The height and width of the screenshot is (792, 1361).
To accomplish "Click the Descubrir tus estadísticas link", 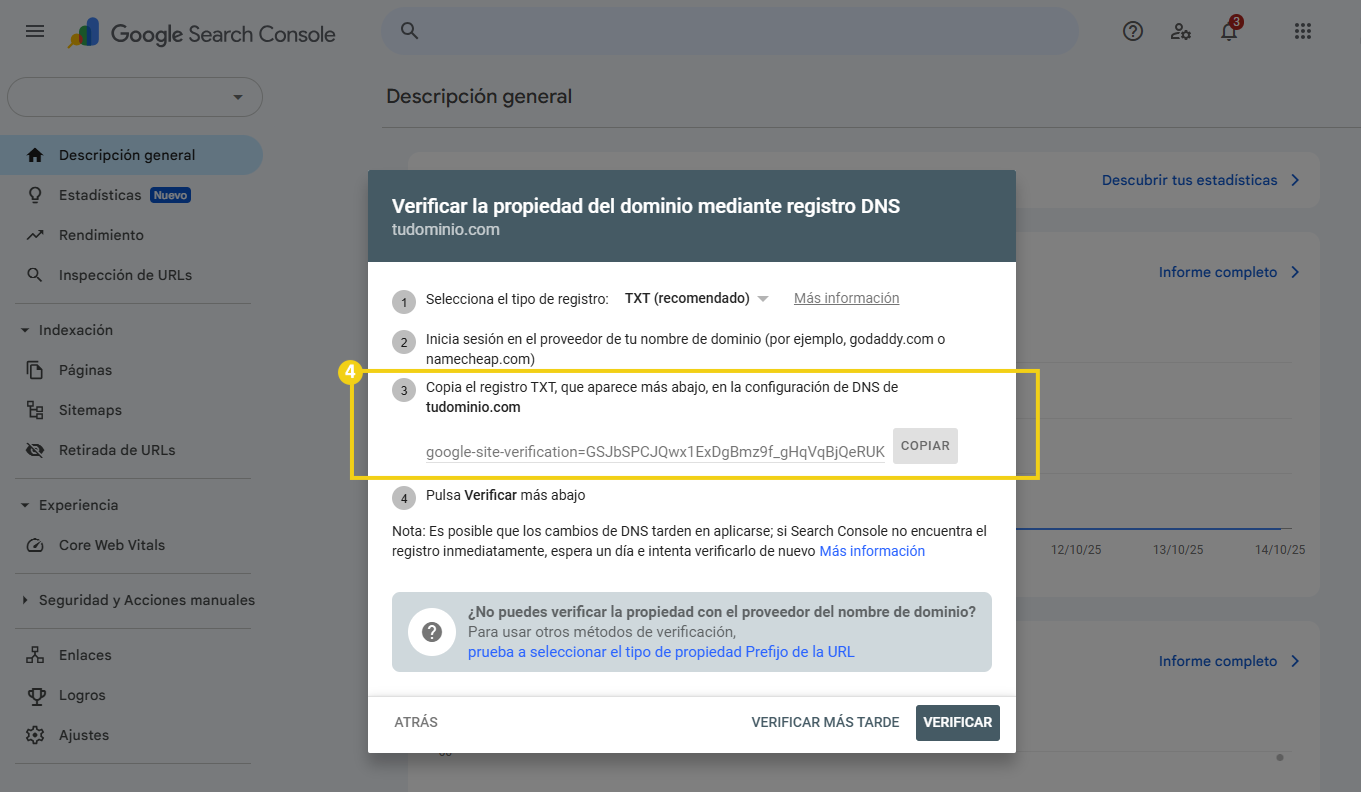I will [1189, 180].
